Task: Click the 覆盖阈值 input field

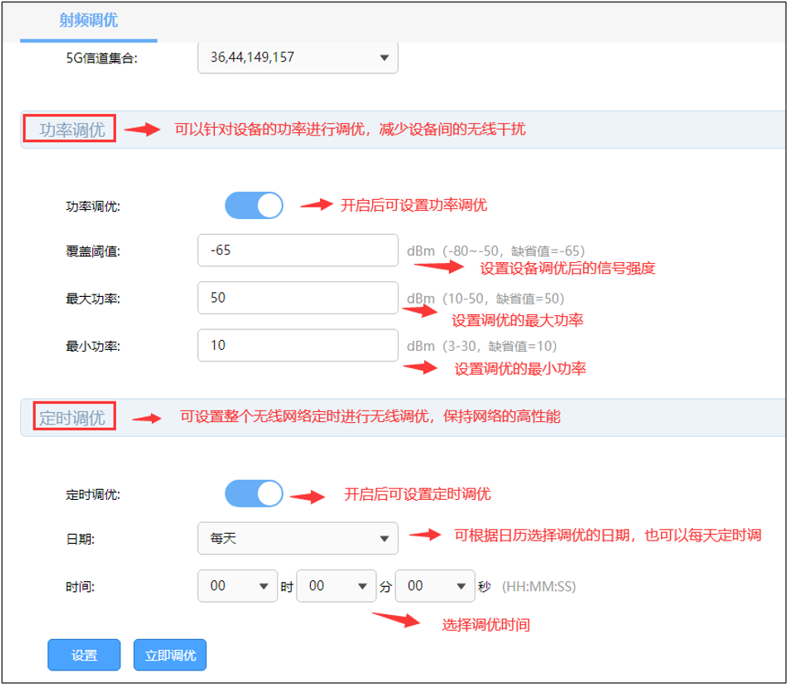Action: coord(297,251)
